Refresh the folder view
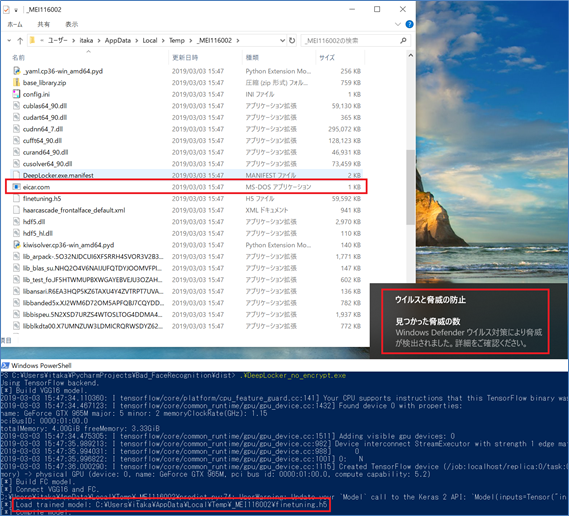The width and height of the screenshot is (569, 516). 292,41
